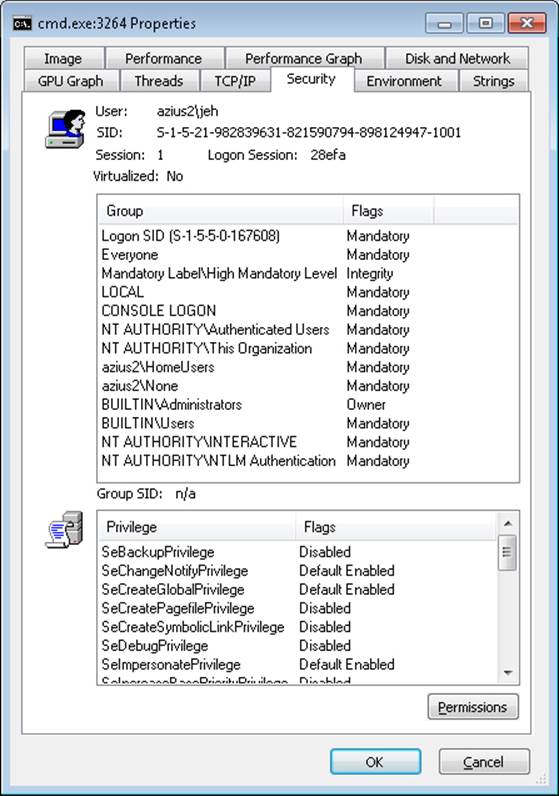Click the cmd.exe icon in title bar
This screenshot has width=559, height=796.
(x=22, y=23)
